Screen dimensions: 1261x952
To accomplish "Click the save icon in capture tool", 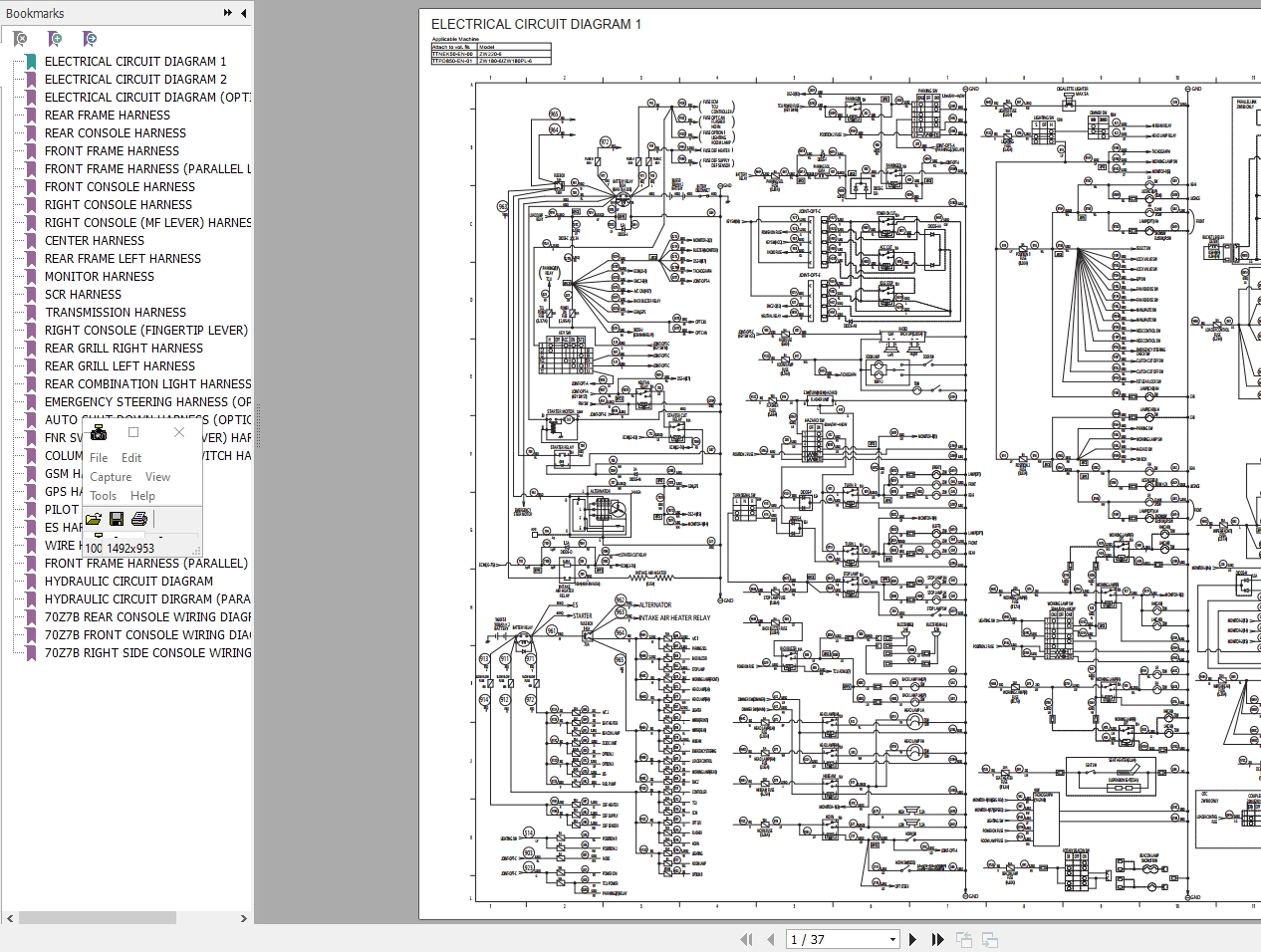I will point(117,519).
